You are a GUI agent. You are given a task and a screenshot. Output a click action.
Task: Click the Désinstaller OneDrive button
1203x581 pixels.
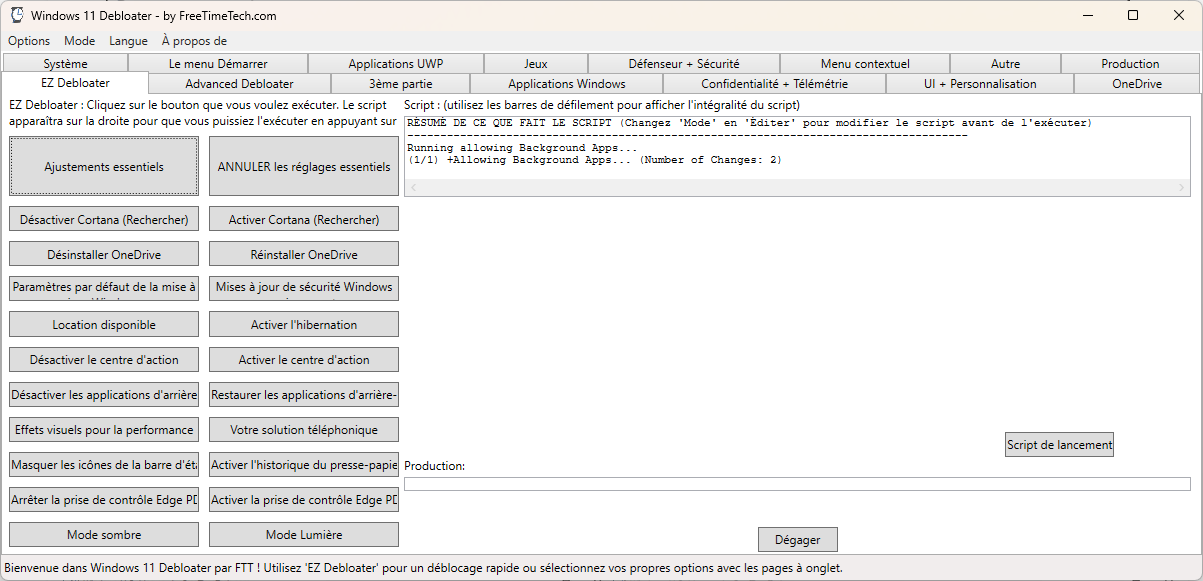point(104,254)
